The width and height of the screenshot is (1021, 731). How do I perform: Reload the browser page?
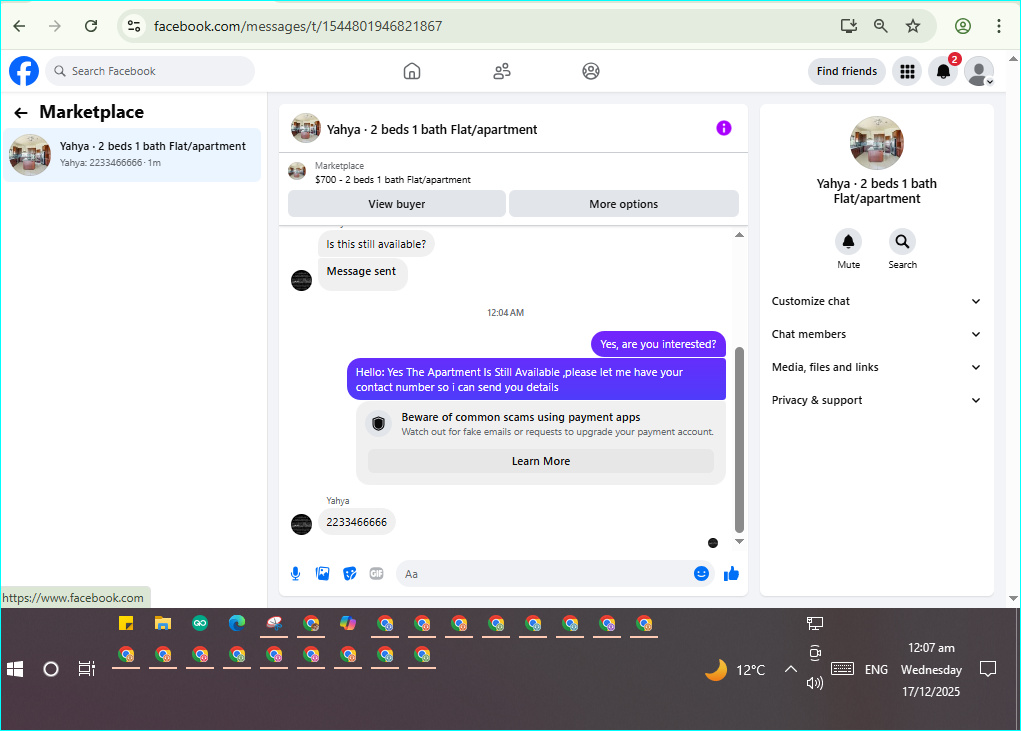coord(91,26)
